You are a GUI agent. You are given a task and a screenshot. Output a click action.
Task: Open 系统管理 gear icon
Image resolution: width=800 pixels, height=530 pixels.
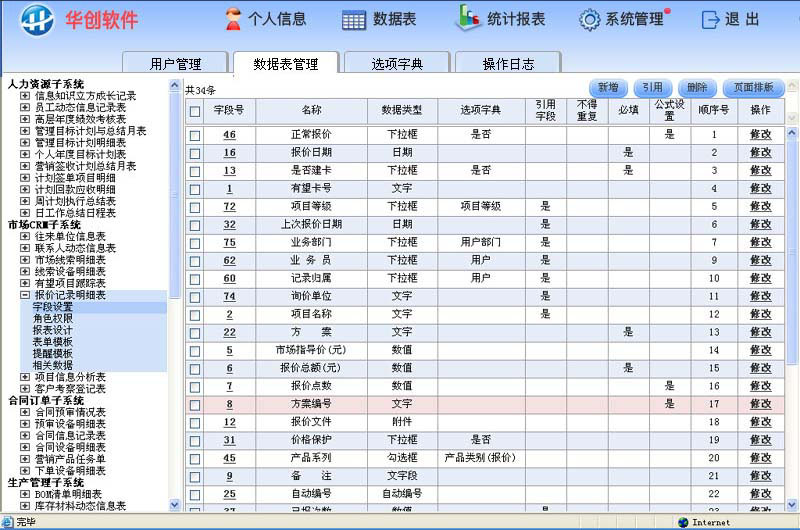(x=589, y=20)
